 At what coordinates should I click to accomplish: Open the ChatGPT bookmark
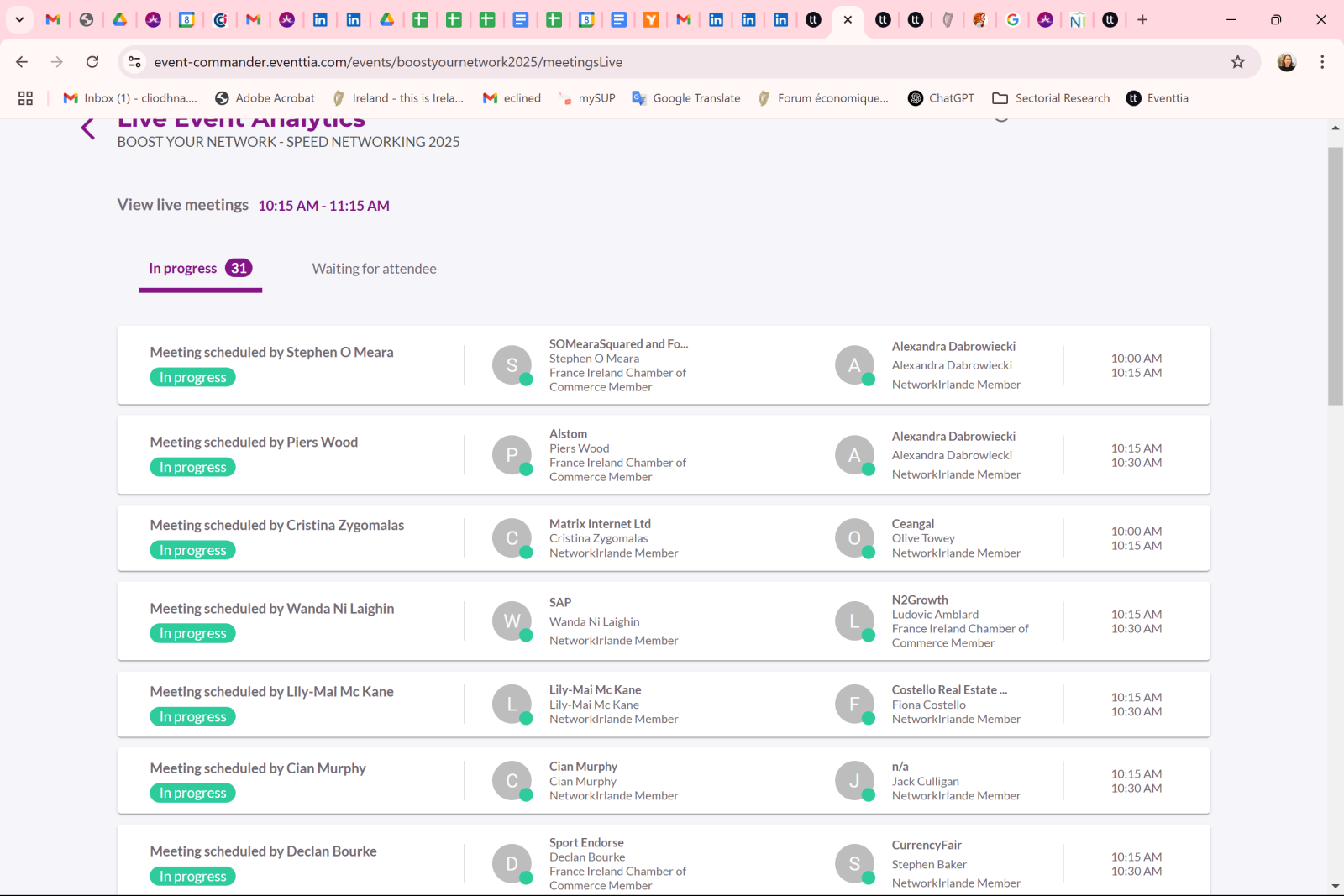(x=941, y=98)
